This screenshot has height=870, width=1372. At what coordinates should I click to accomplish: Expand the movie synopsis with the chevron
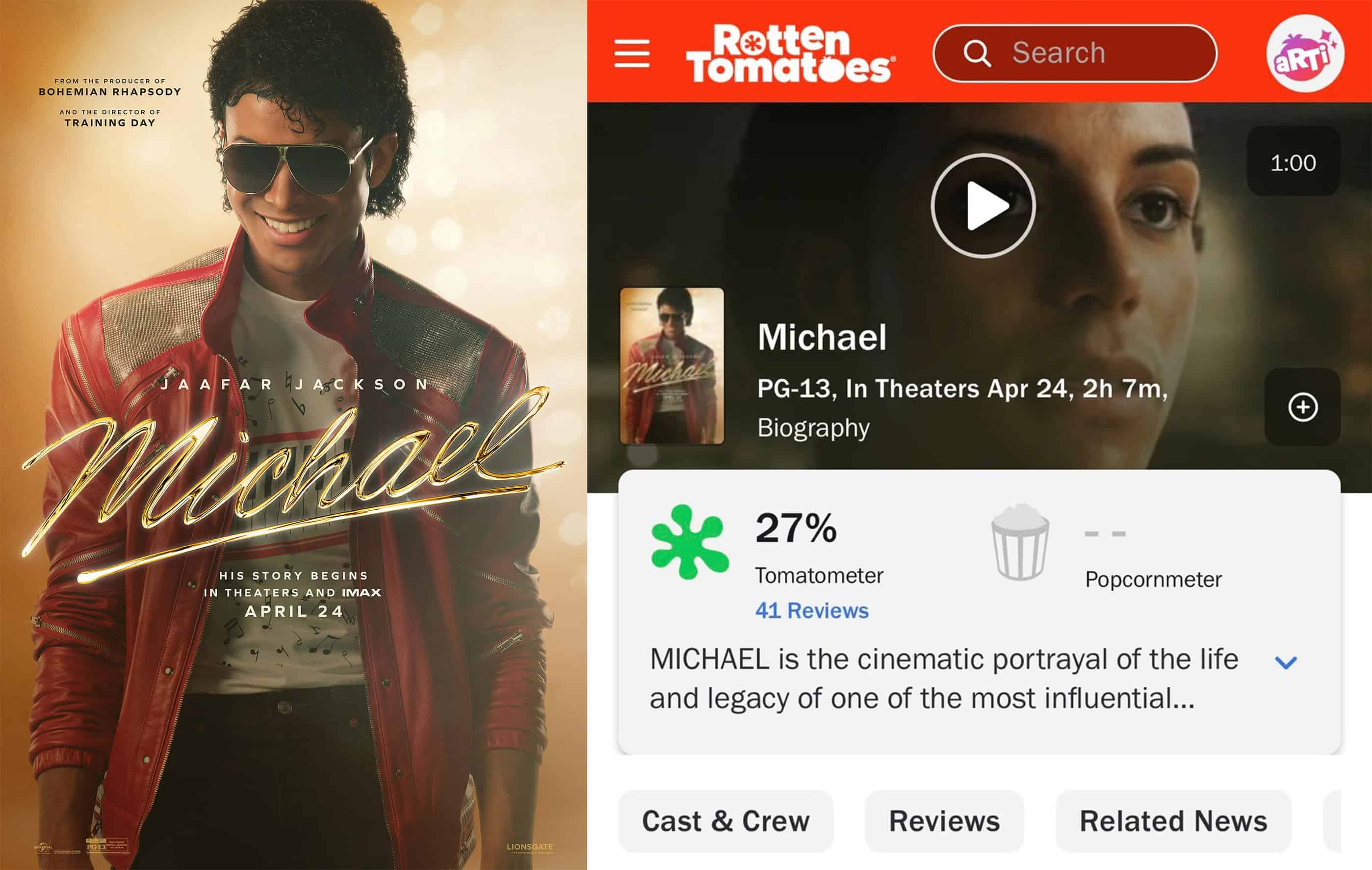(1286, 662)
